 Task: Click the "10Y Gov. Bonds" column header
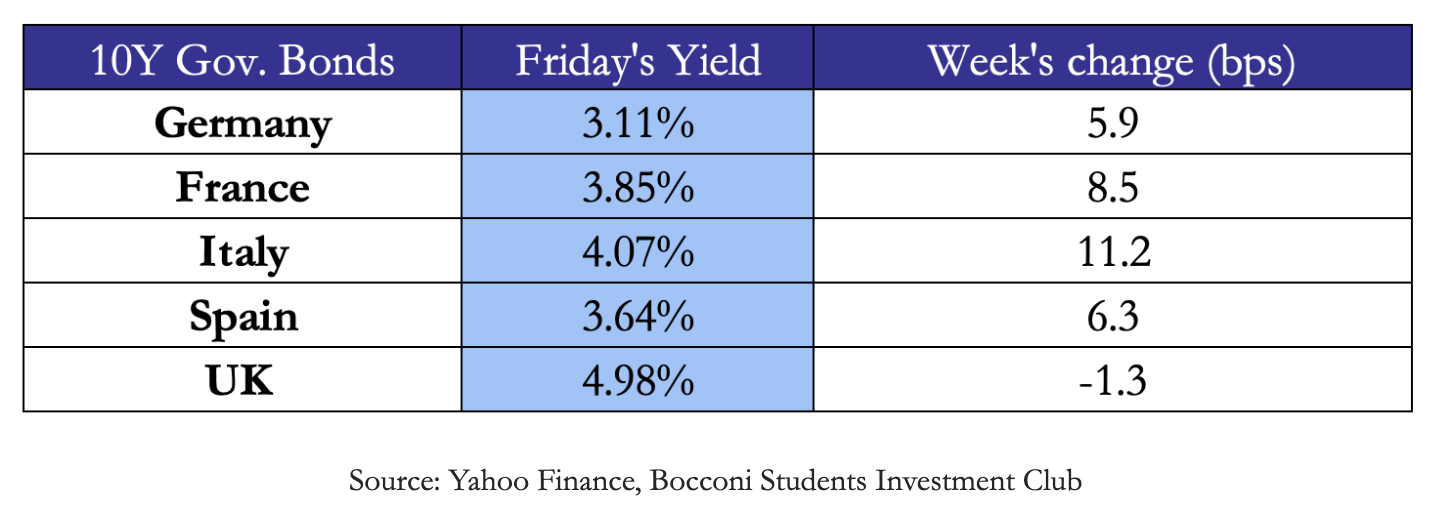click(x=242, y=62)
